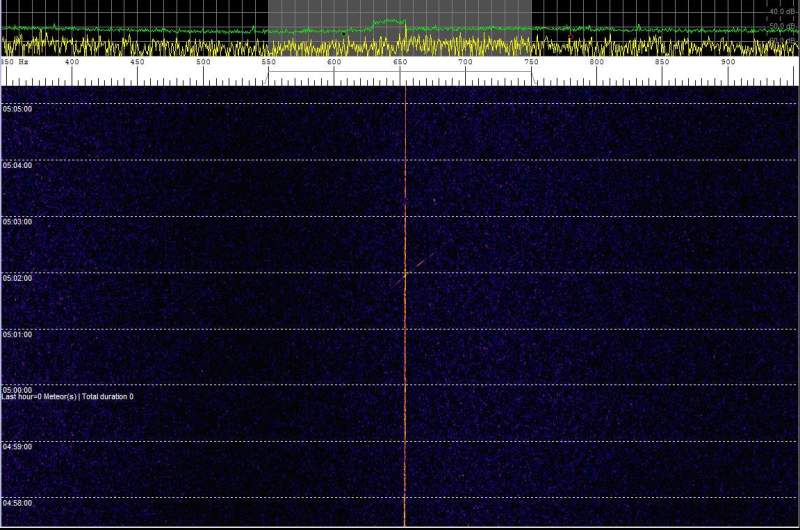Click the 850 label on frequency scale

click(662, 63)
